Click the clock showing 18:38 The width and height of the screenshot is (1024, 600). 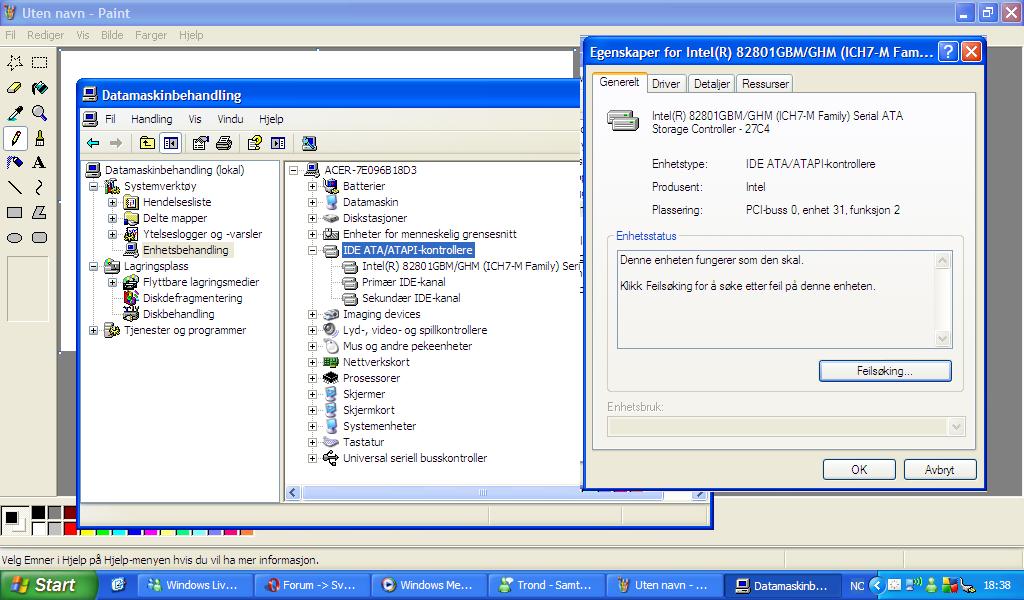[997, 586]
